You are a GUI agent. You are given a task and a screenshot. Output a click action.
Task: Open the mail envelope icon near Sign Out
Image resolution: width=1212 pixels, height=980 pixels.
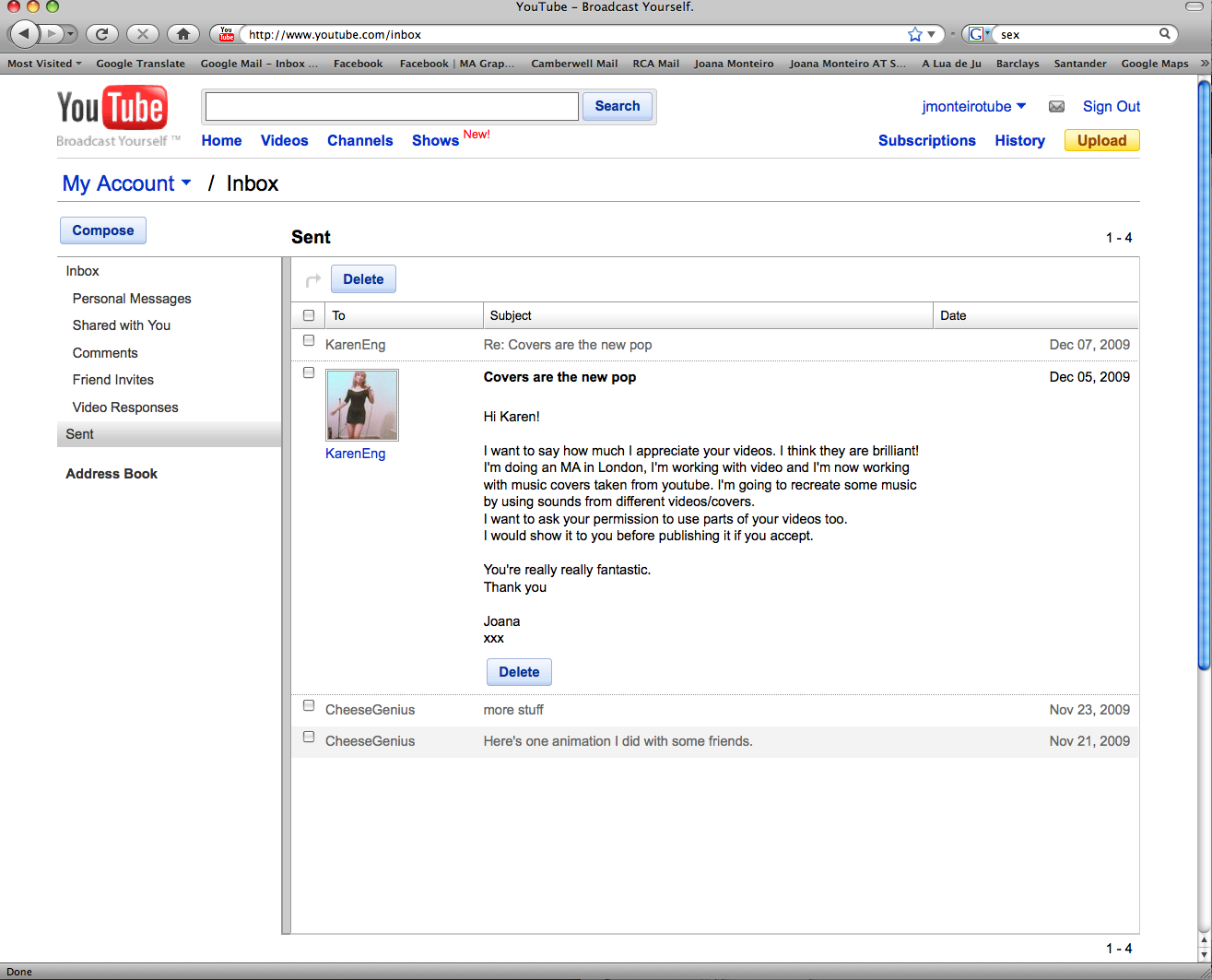pos(1056,107)
